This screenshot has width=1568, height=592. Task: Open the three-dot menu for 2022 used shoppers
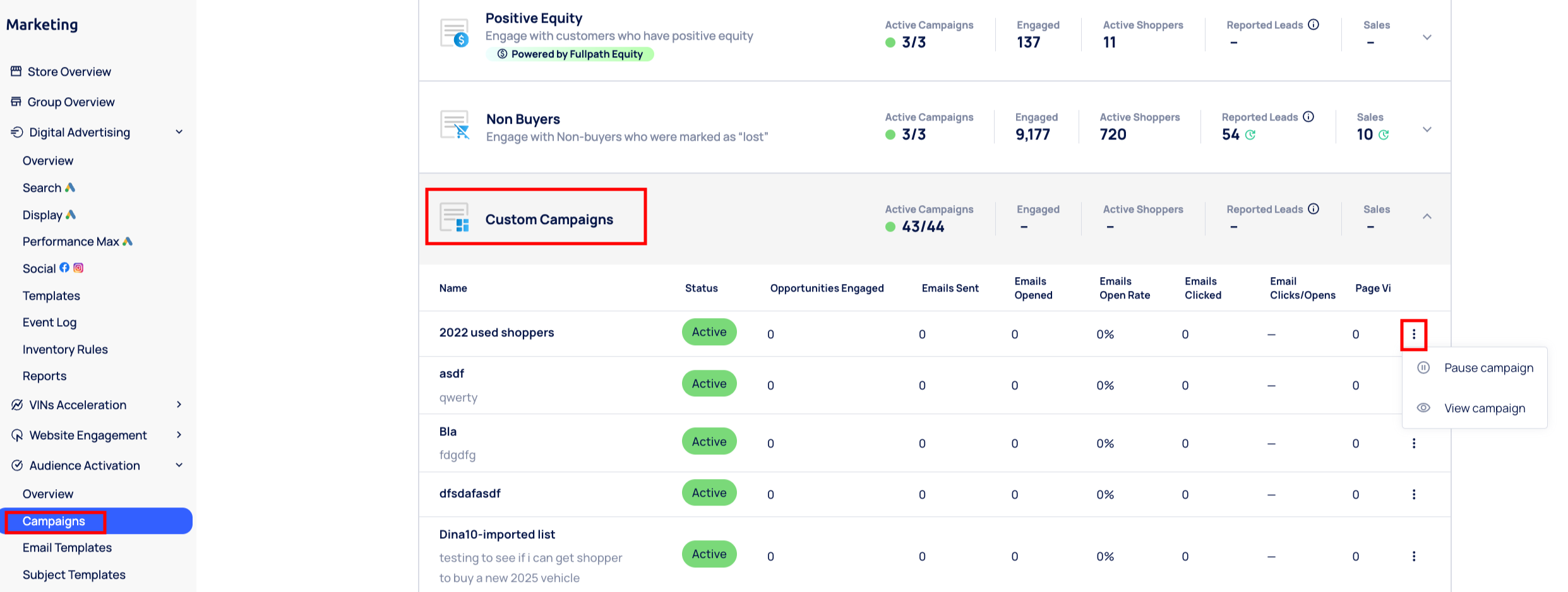(x=1413, y=334)
